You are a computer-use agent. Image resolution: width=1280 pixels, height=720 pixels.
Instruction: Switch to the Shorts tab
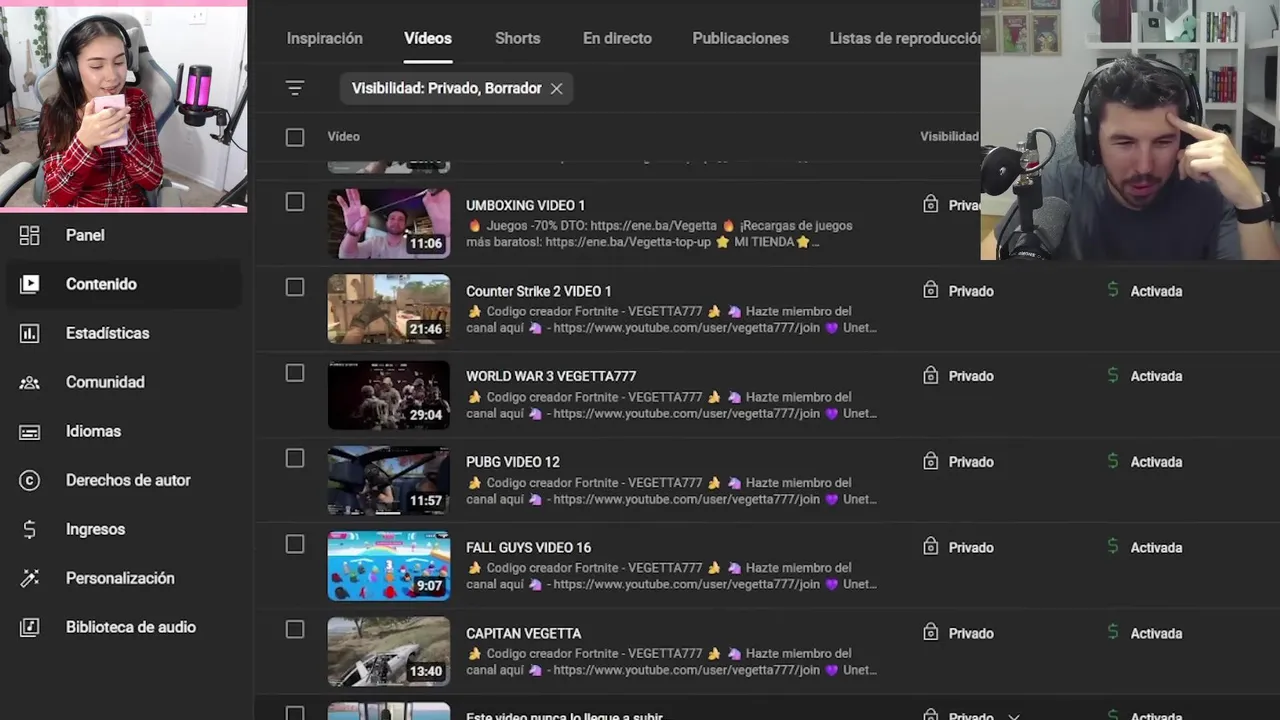click(x=517, y=38)
